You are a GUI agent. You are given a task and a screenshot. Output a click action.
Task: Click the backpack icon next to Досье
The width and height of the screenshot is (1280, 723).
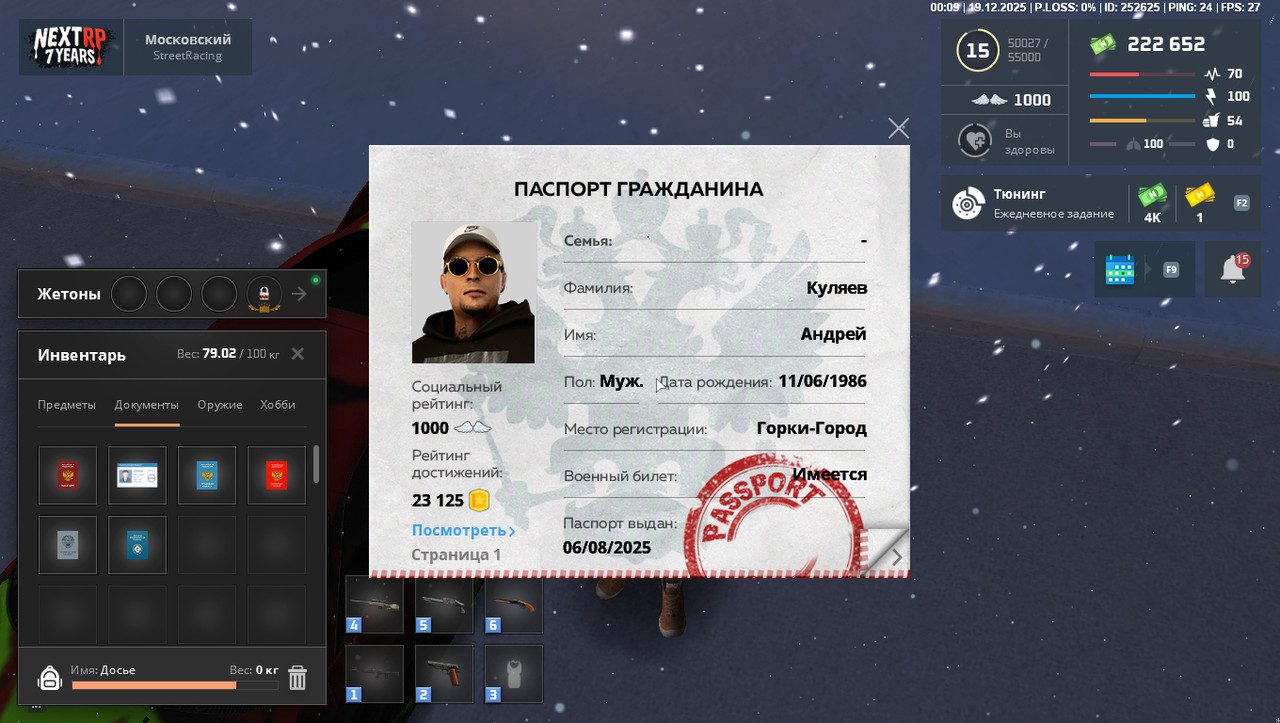pyautogui.click(x=48, y=677)
